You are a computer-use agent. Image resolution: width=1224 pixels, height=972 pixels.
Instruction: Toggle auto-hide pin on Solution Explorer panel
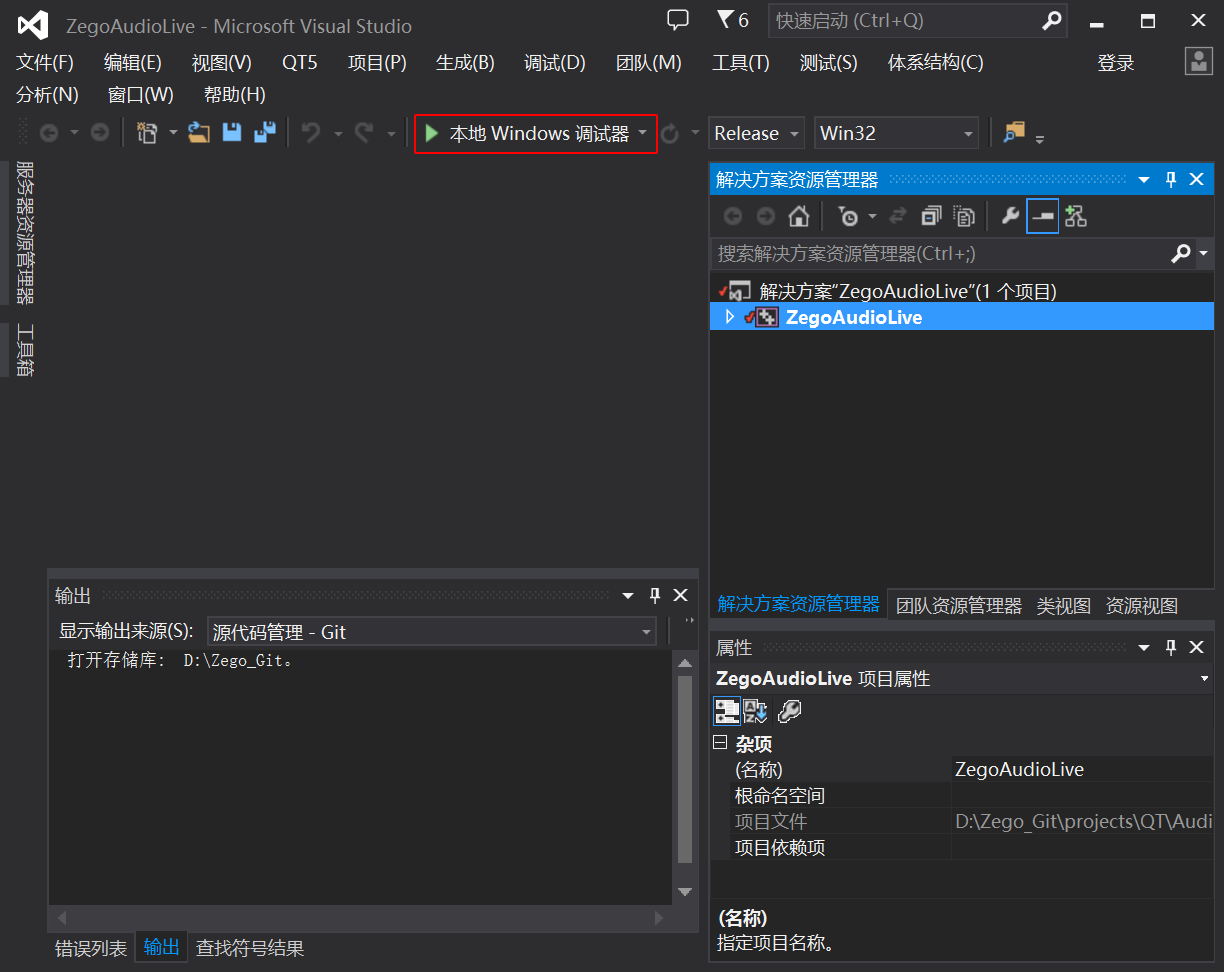coord(1171,179)
